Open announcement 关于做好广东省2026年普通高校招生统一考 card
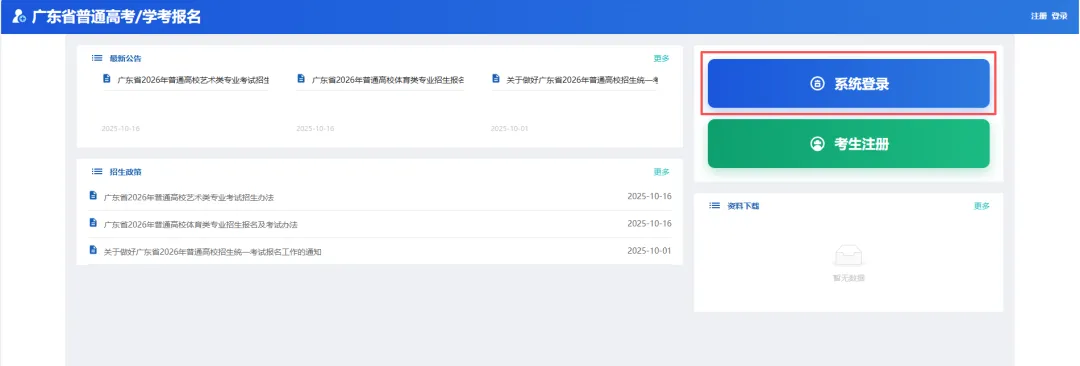This screenshot has height=366, width=1080. [582, 81]
